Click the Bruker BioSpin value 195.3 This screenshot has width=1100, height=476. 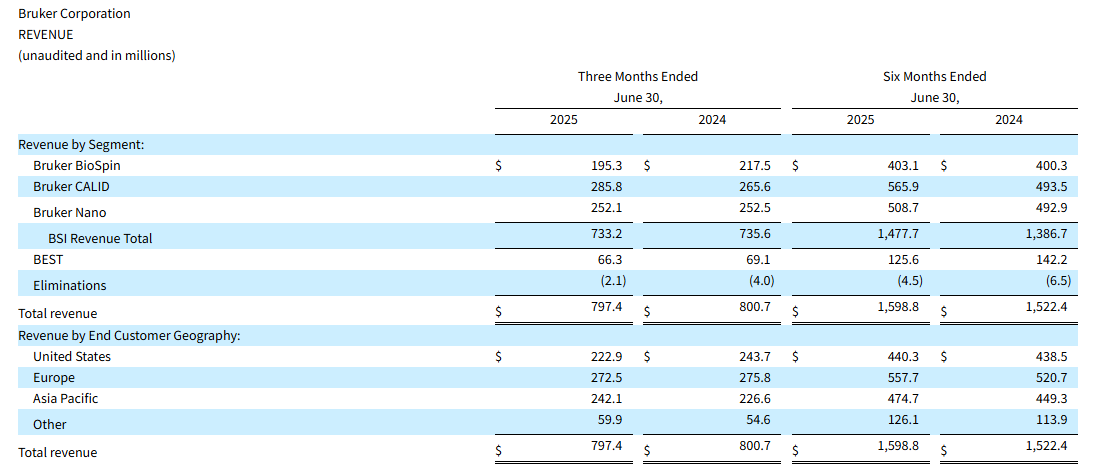click(607, 166)
